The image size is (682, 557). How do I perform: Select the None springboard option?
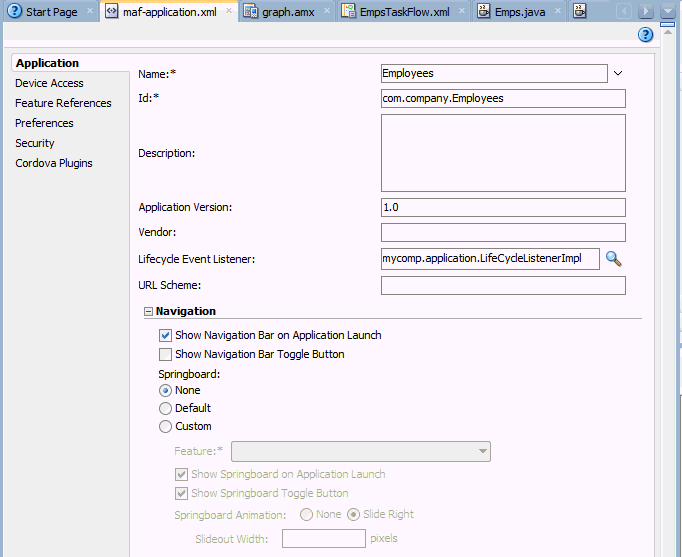tap(165, 390)
